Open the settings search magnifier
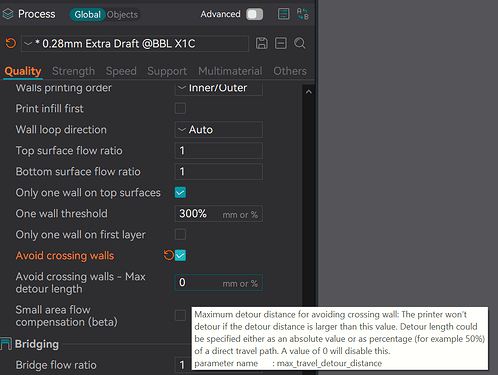This screenshot has height=375, width=498. (300, 43)
